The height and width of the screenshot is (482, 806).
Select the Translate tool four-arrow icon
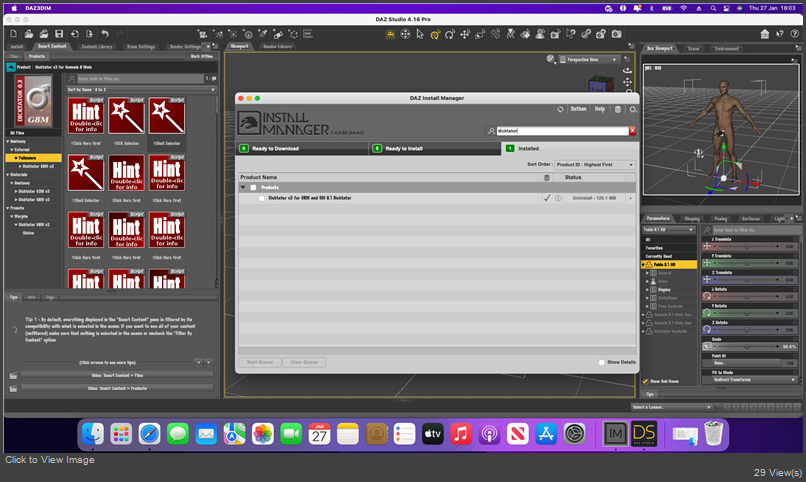tap(465, 34)
